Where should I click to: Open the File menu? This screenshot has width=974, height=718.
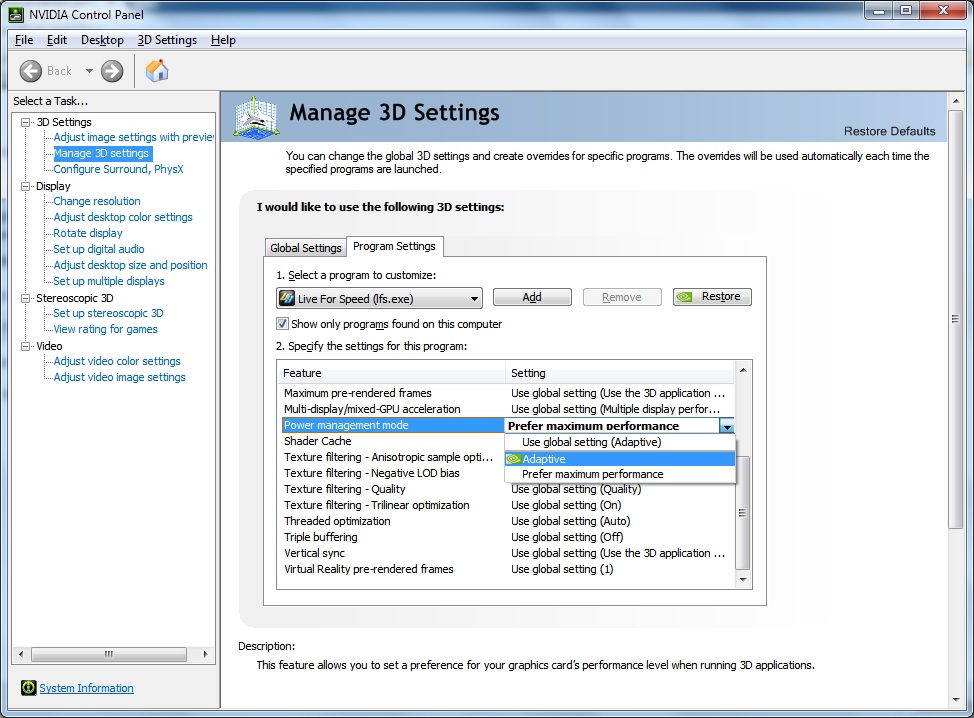[x=24, y=40]
